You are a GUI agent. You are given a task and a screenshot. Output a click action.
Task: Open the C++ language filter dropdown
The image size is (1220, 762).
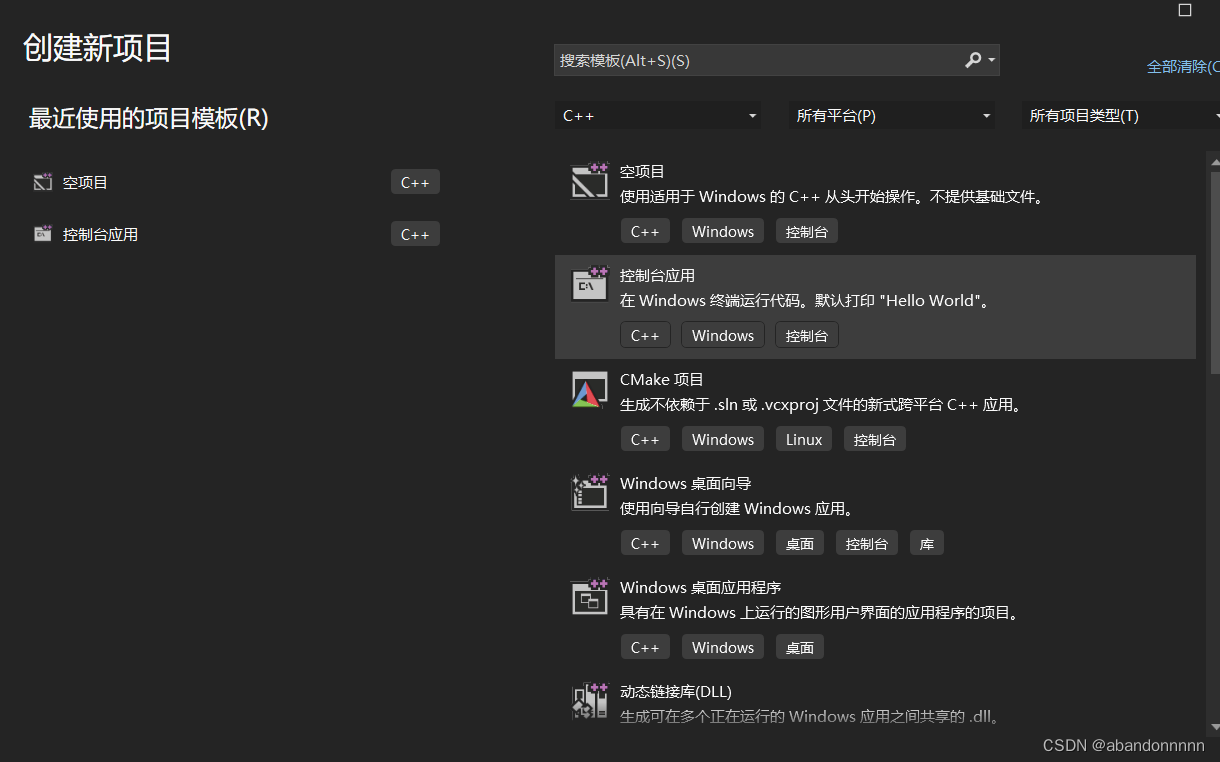coord(658,115)
